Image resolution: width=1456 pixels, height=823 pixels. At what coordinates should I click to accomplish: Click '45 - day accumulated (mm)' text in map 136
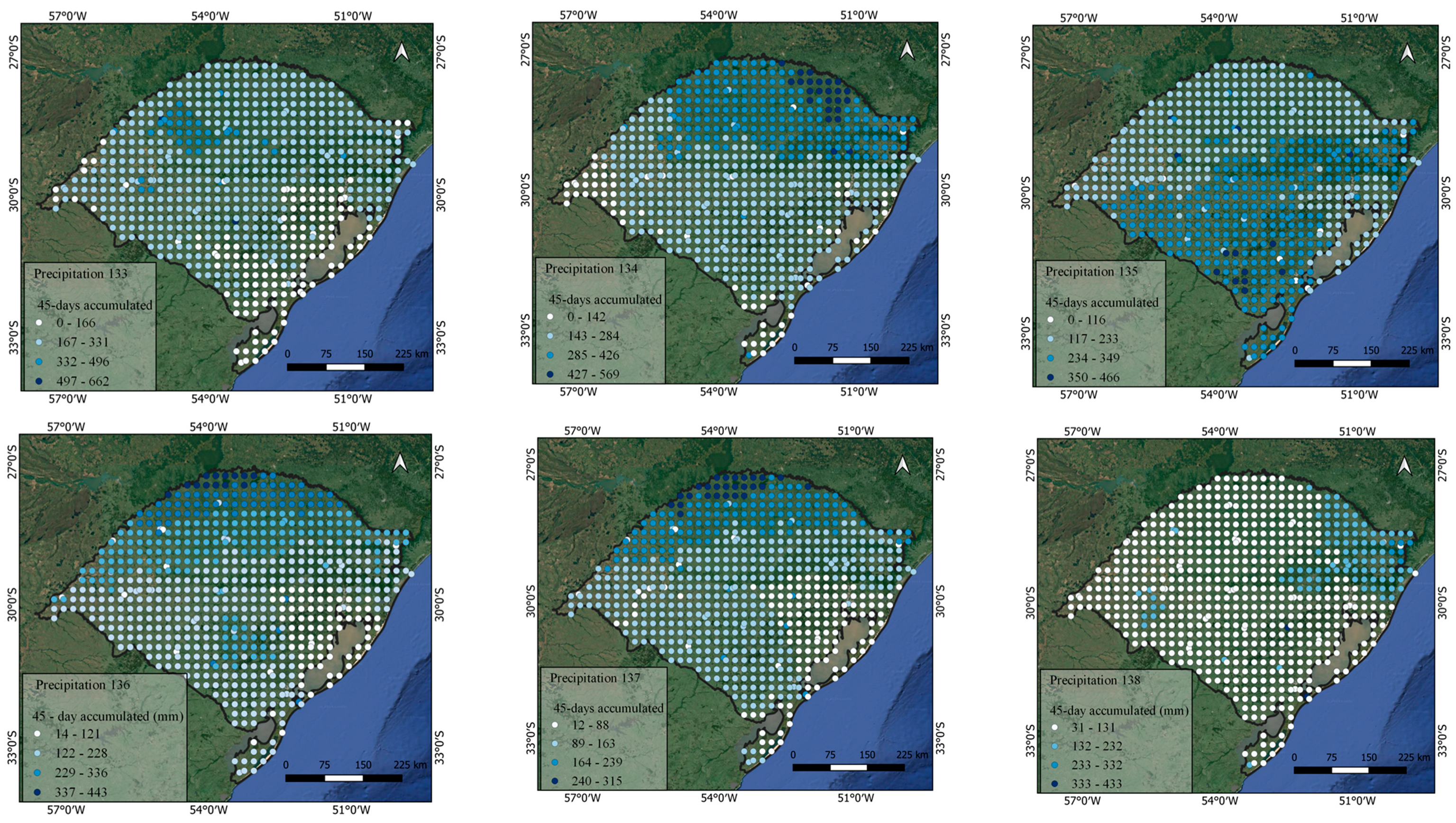pos(108,716)
